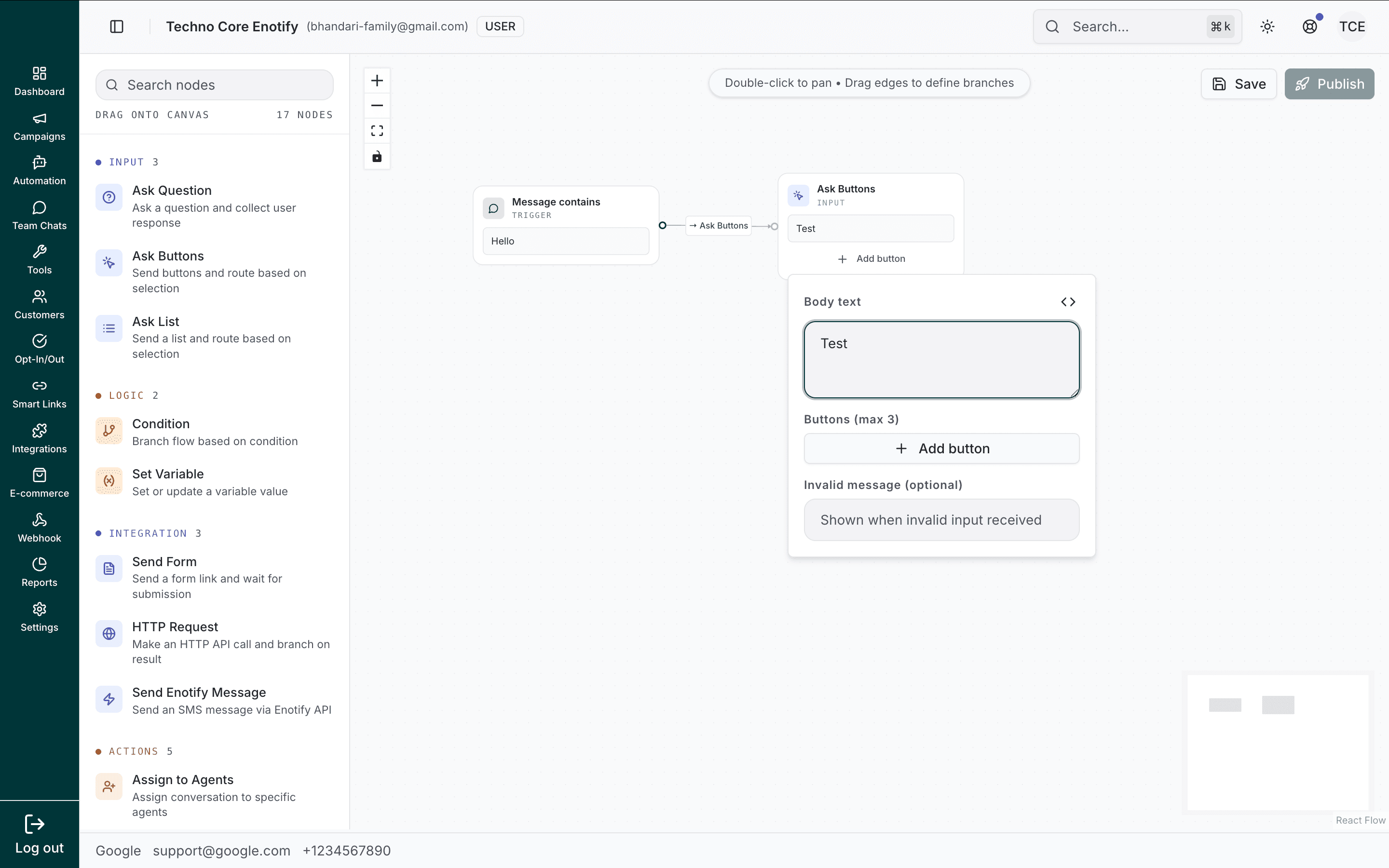Select the Ask Buttons palette node icon

pos(109,263)
